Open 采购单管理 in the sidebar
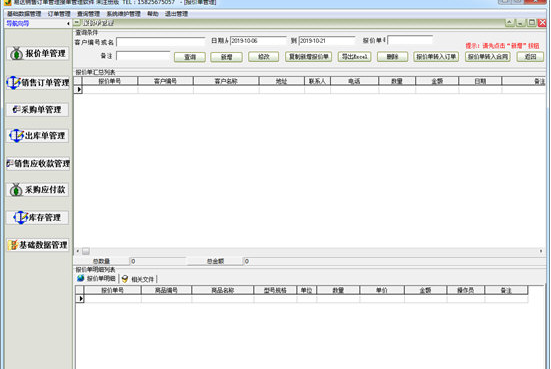 tap(38, 110)
